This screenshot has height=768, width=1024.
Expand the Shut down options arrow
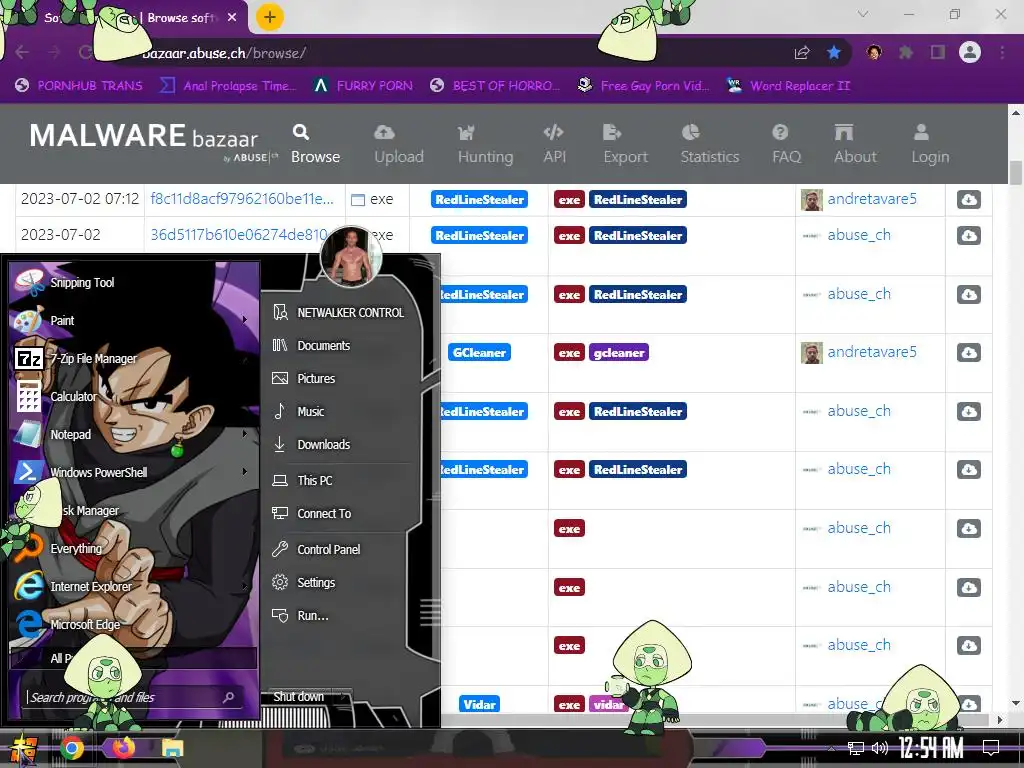tap(344, 697)
